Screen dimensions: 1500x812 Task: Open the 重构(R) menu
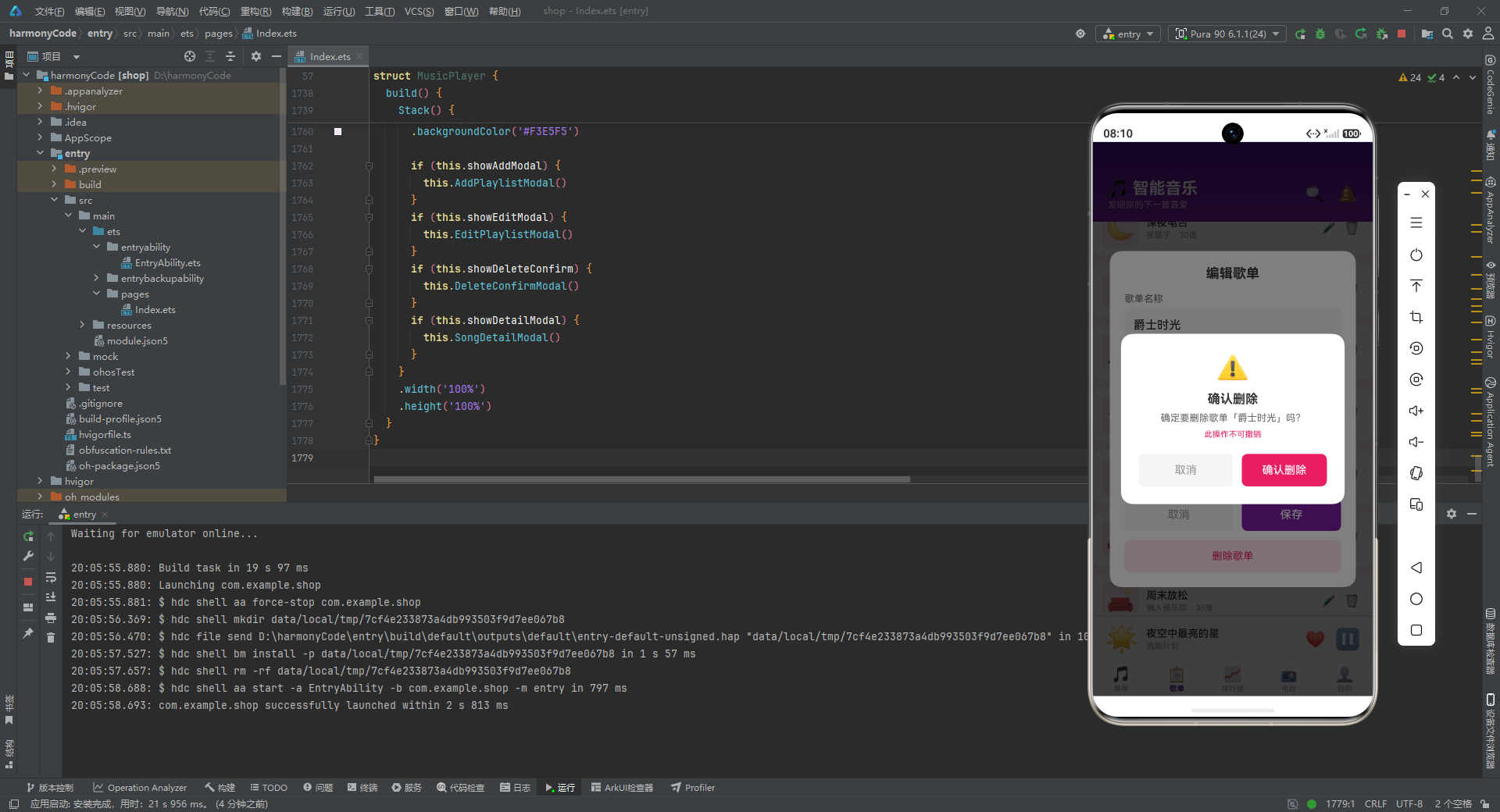pos(255,11)
